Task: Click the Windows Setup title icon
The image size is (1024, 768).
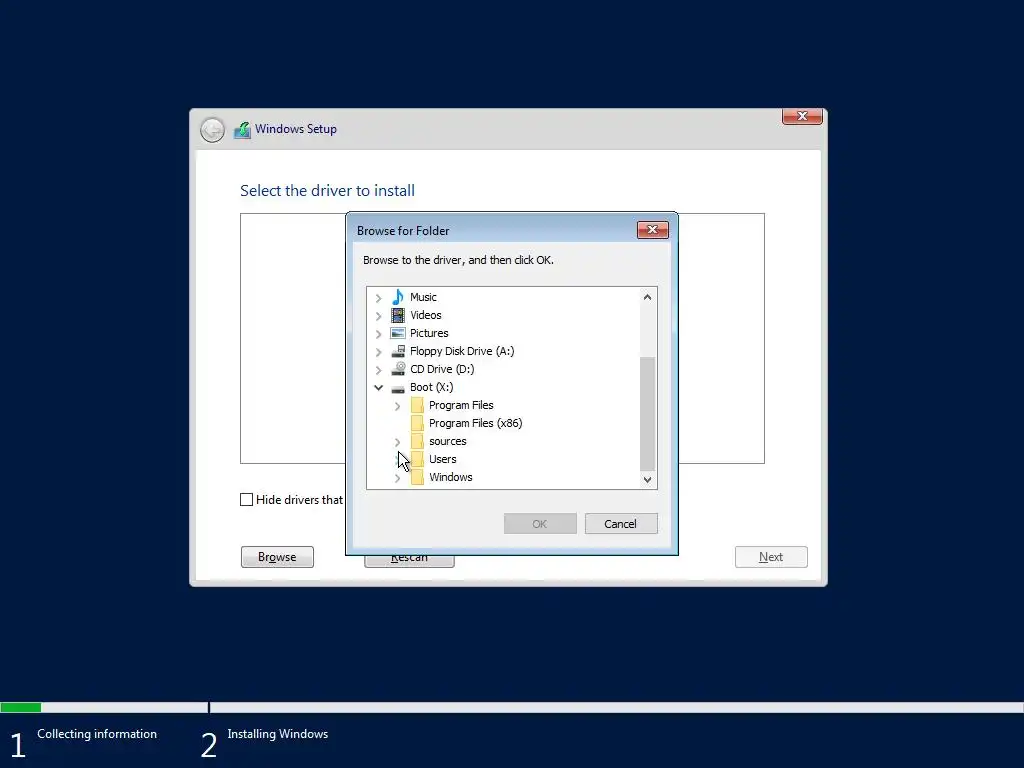Action: 242,129
